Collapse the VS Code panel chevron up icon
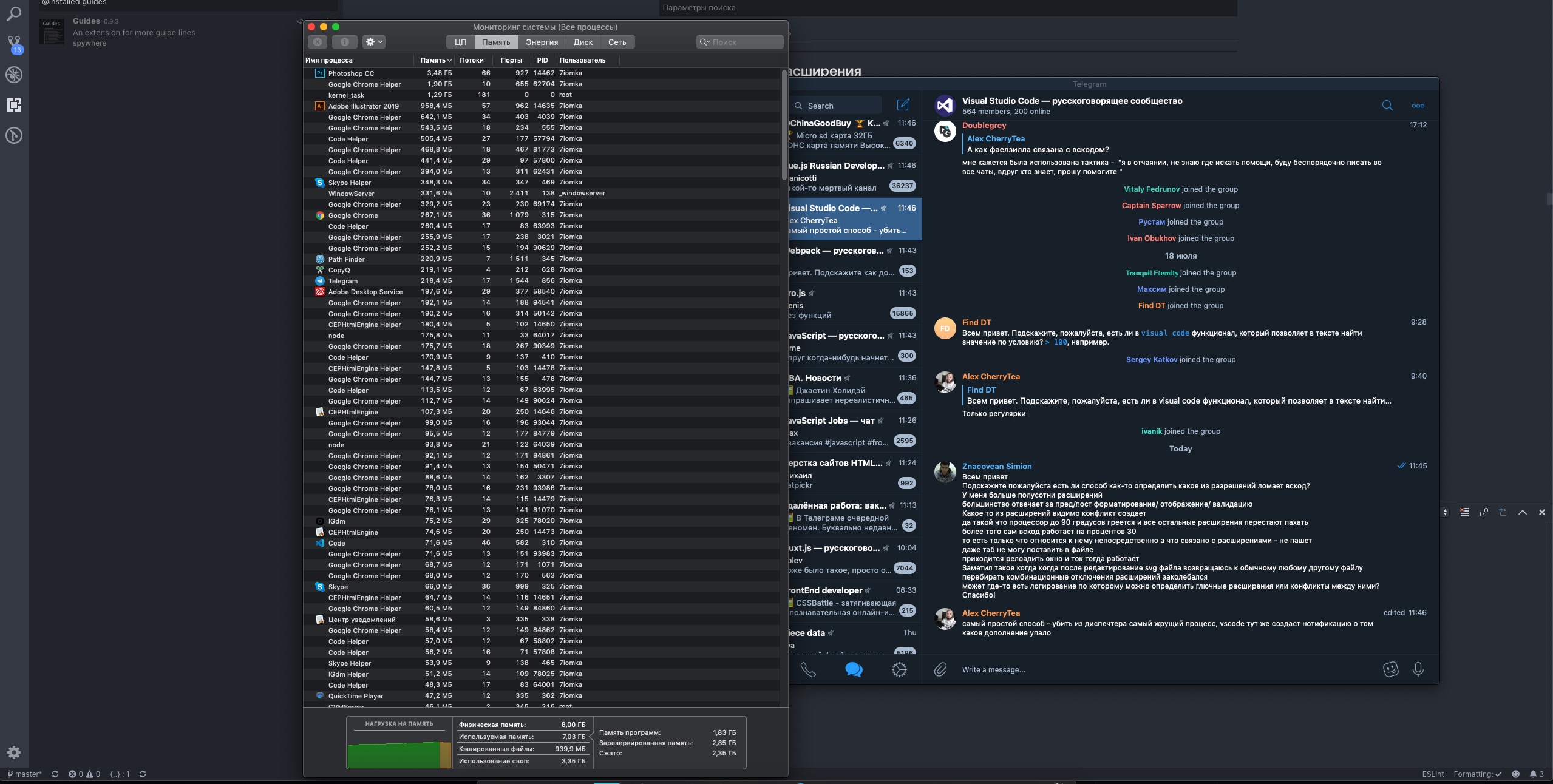 (1523, 512)
